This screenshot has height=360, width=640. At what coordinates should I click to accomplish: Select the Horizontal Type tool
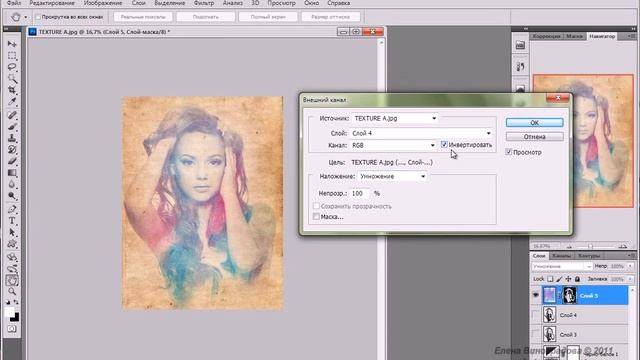point(12,221)
